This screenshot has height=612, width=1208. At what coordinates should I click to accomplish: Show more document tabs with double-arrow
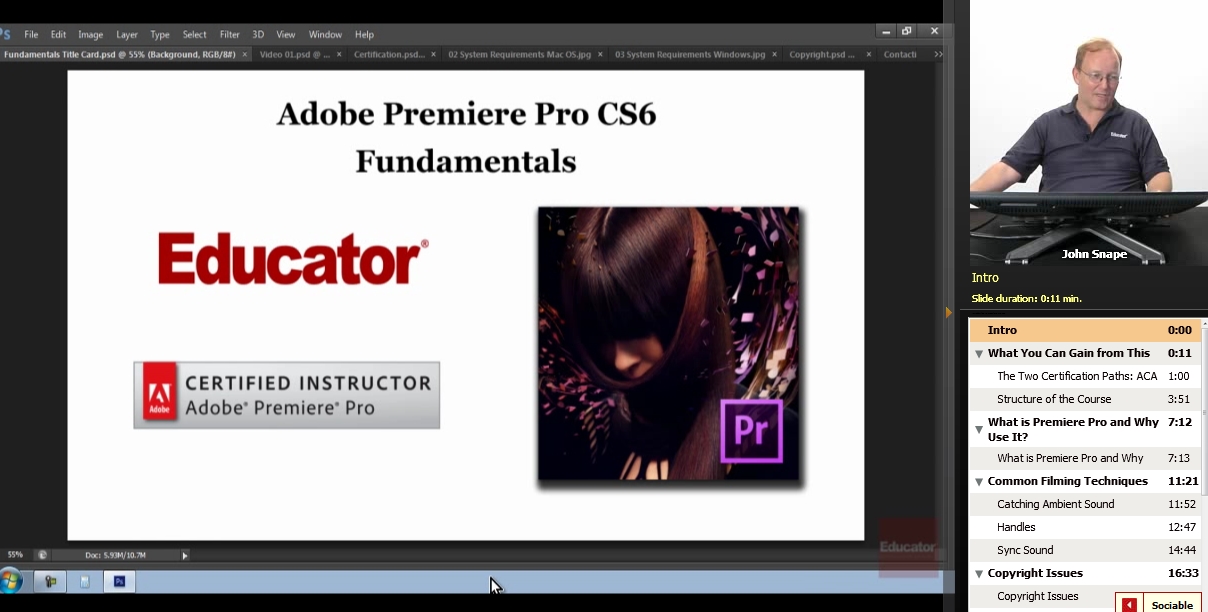(x=937, y=54)
